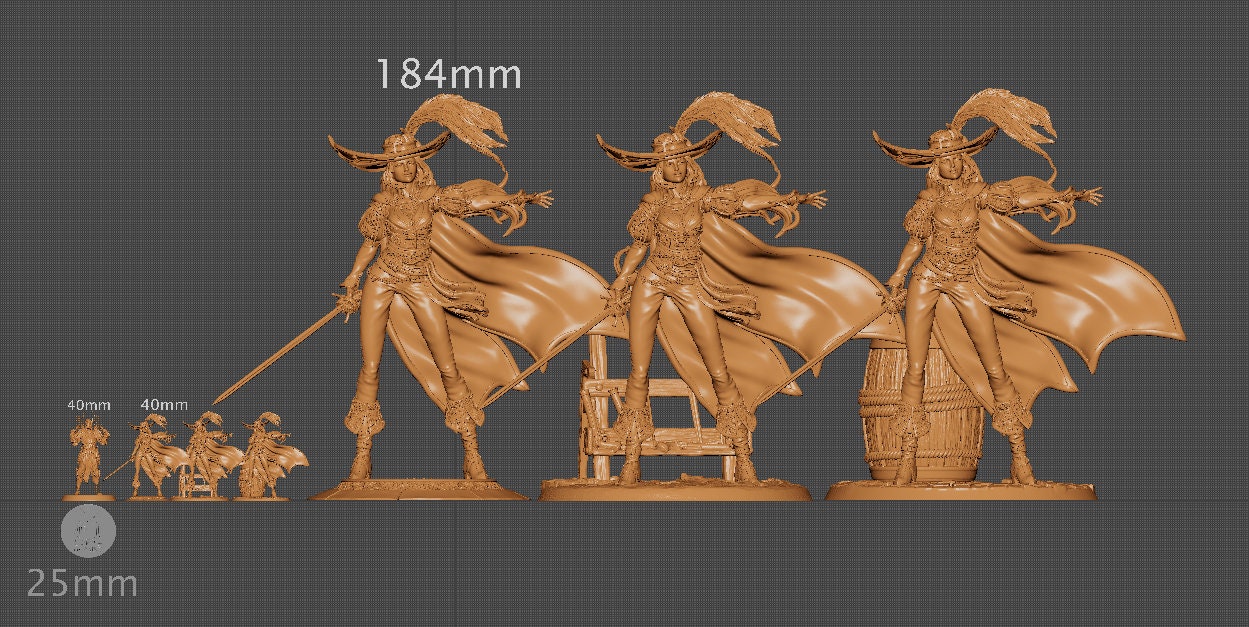Screen dimensions: 1249x627
Task: Select the small crouching caped figure
Action: [262, 450]
